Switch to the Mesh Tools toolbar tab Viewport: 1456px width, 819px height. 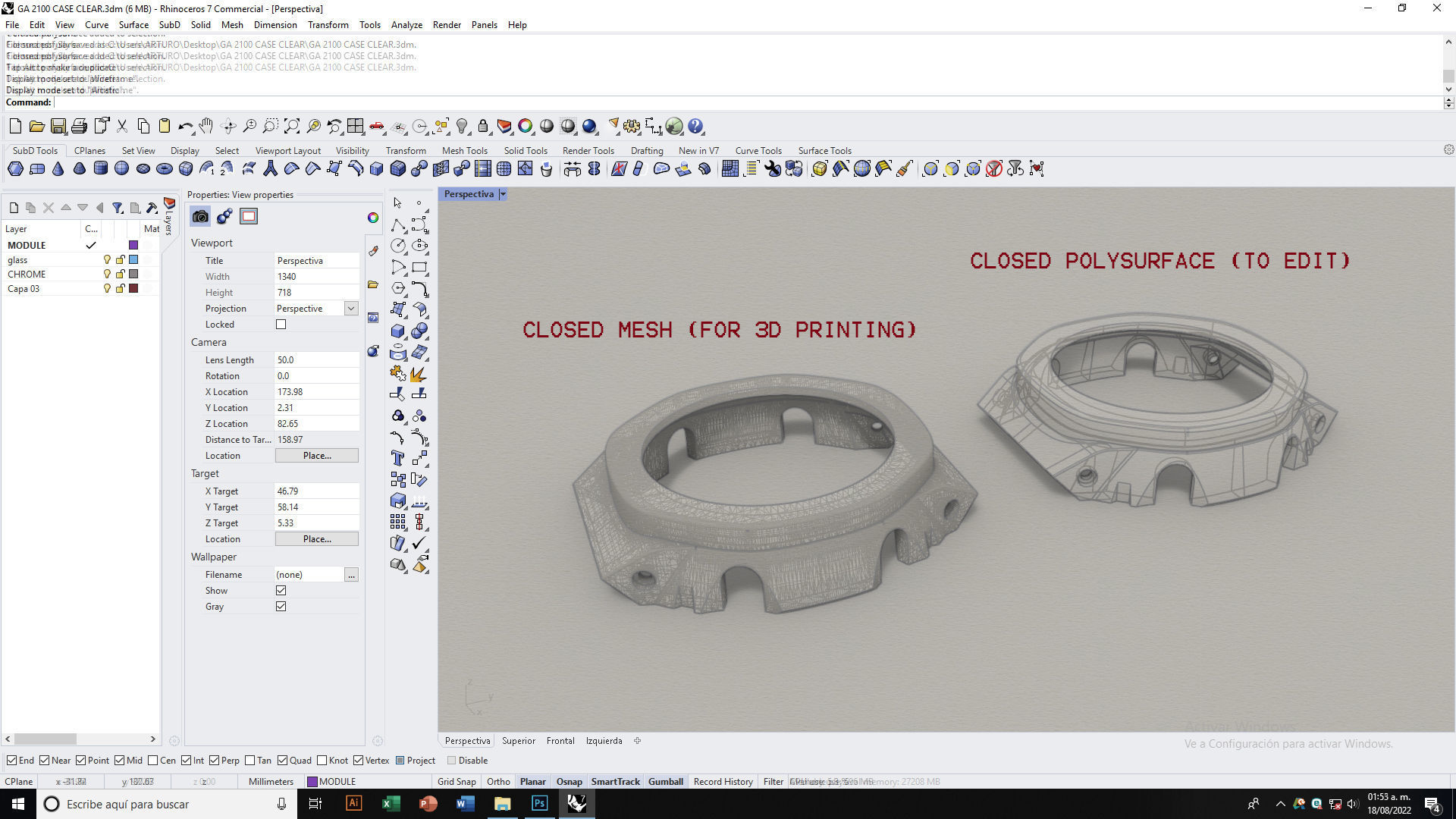tap(464, 151)
